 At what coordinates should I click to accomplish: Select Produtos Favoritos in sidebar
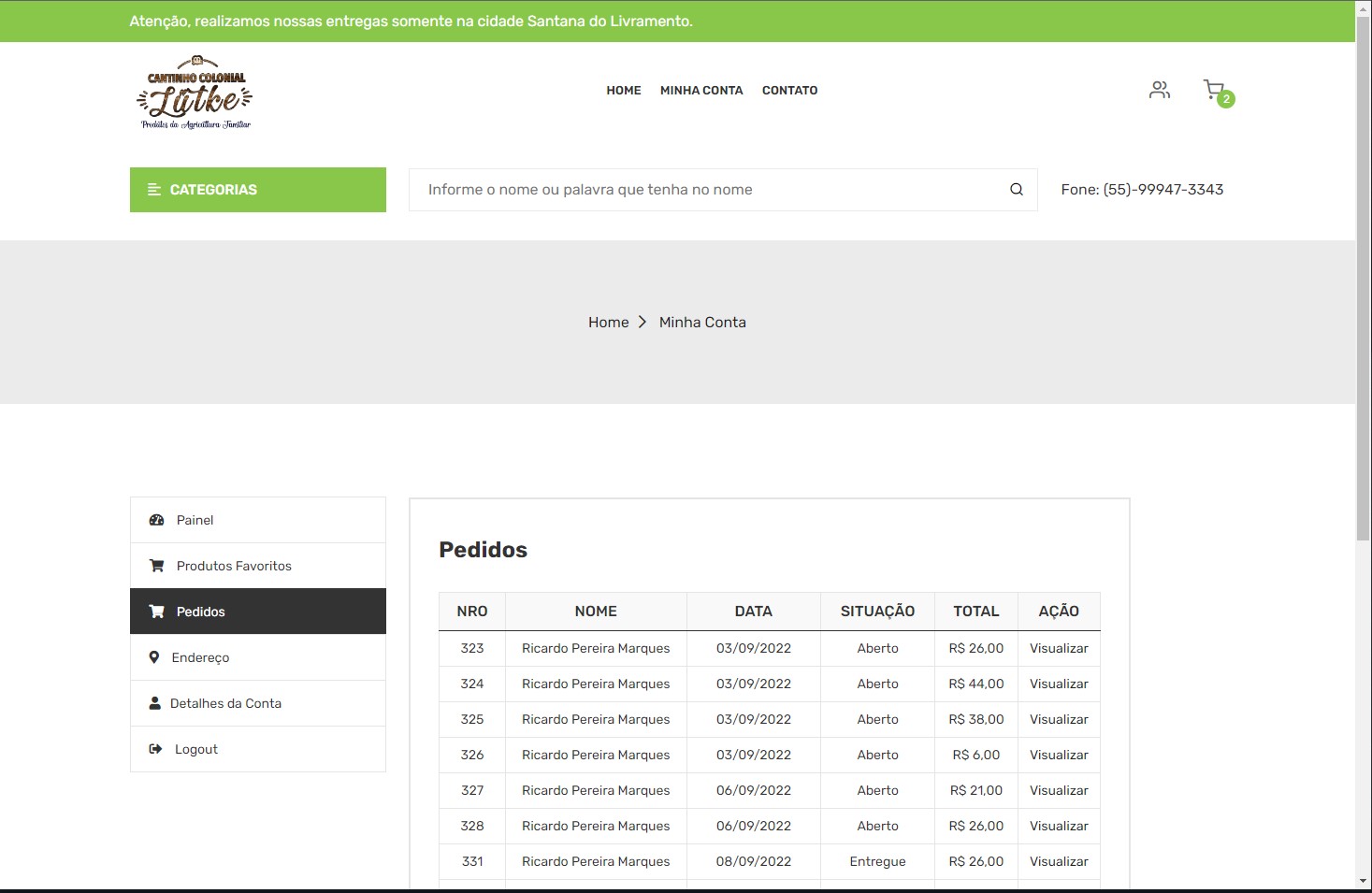click(234, 566)
